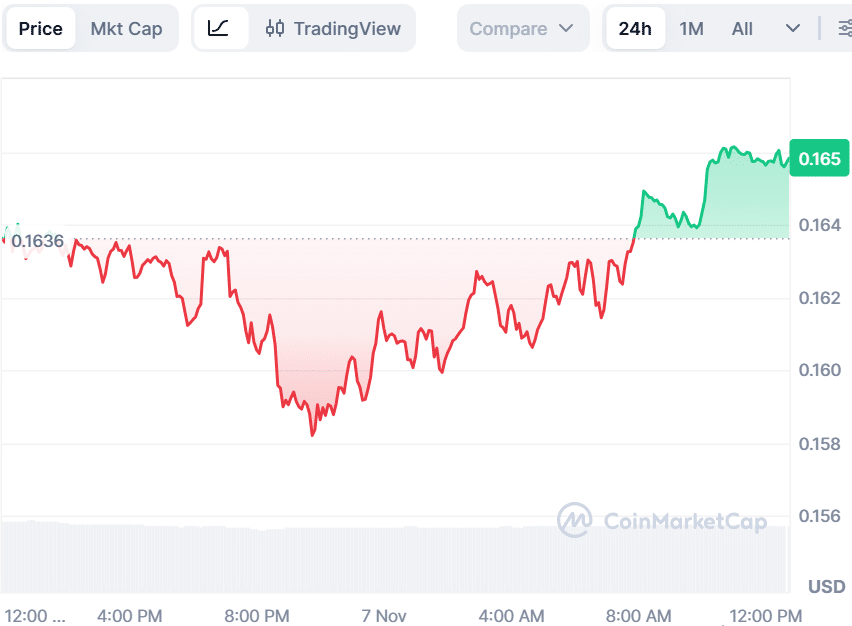The image size is (852, 626).
Task: Switch to the Mkt Cap tab
Action: [x=126, y=28]
